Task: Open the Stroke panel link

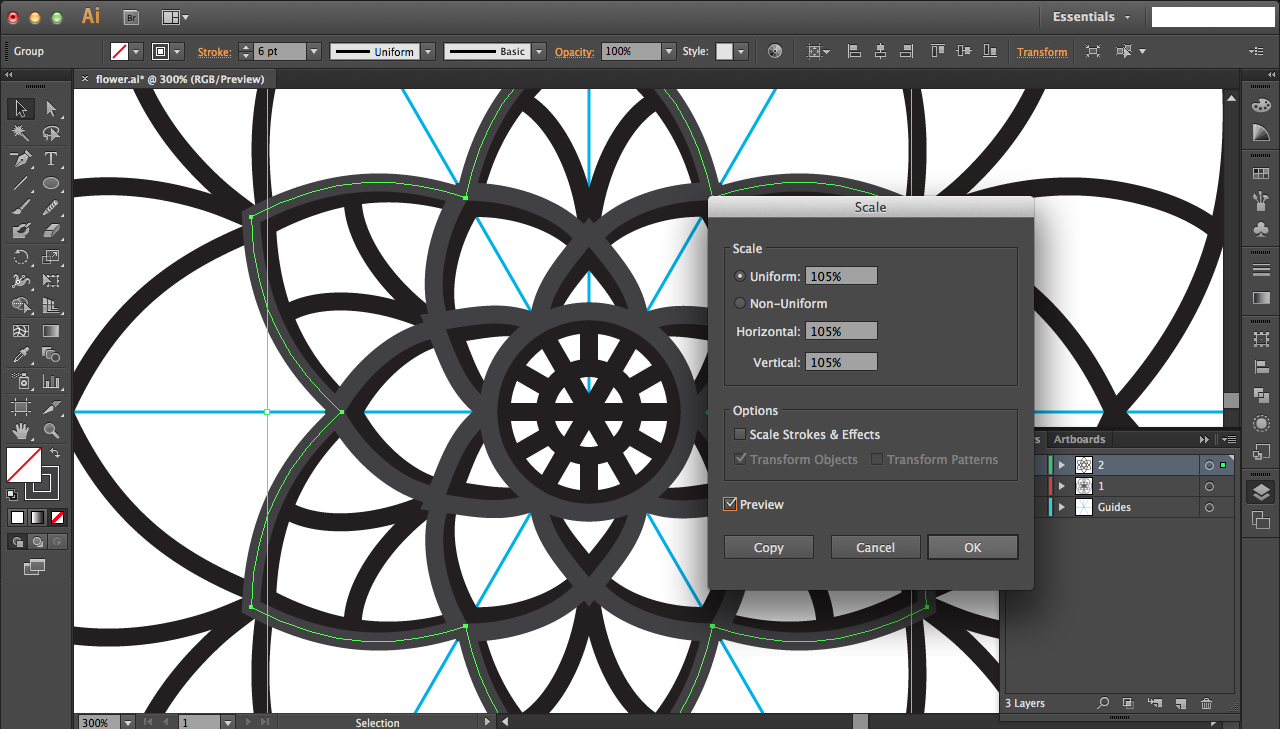Action: click(214, 52)
